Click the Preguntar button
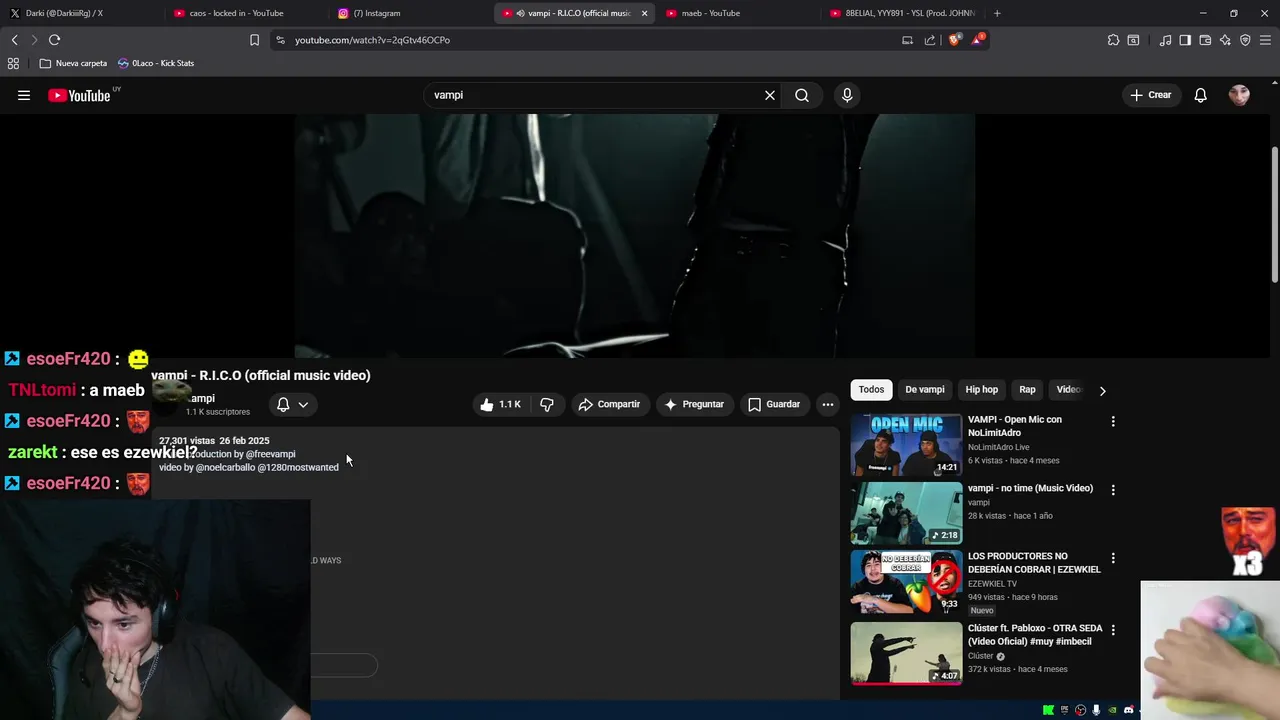Image resolution: width=1280 pixels, height=720 pixels. [x=694, y=404]
